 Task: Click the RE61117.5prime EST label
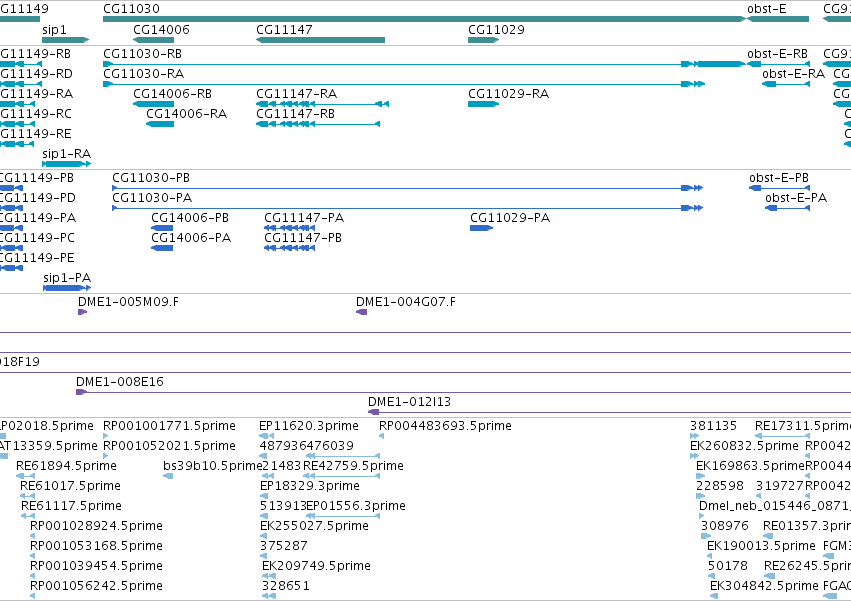(72, 507)
